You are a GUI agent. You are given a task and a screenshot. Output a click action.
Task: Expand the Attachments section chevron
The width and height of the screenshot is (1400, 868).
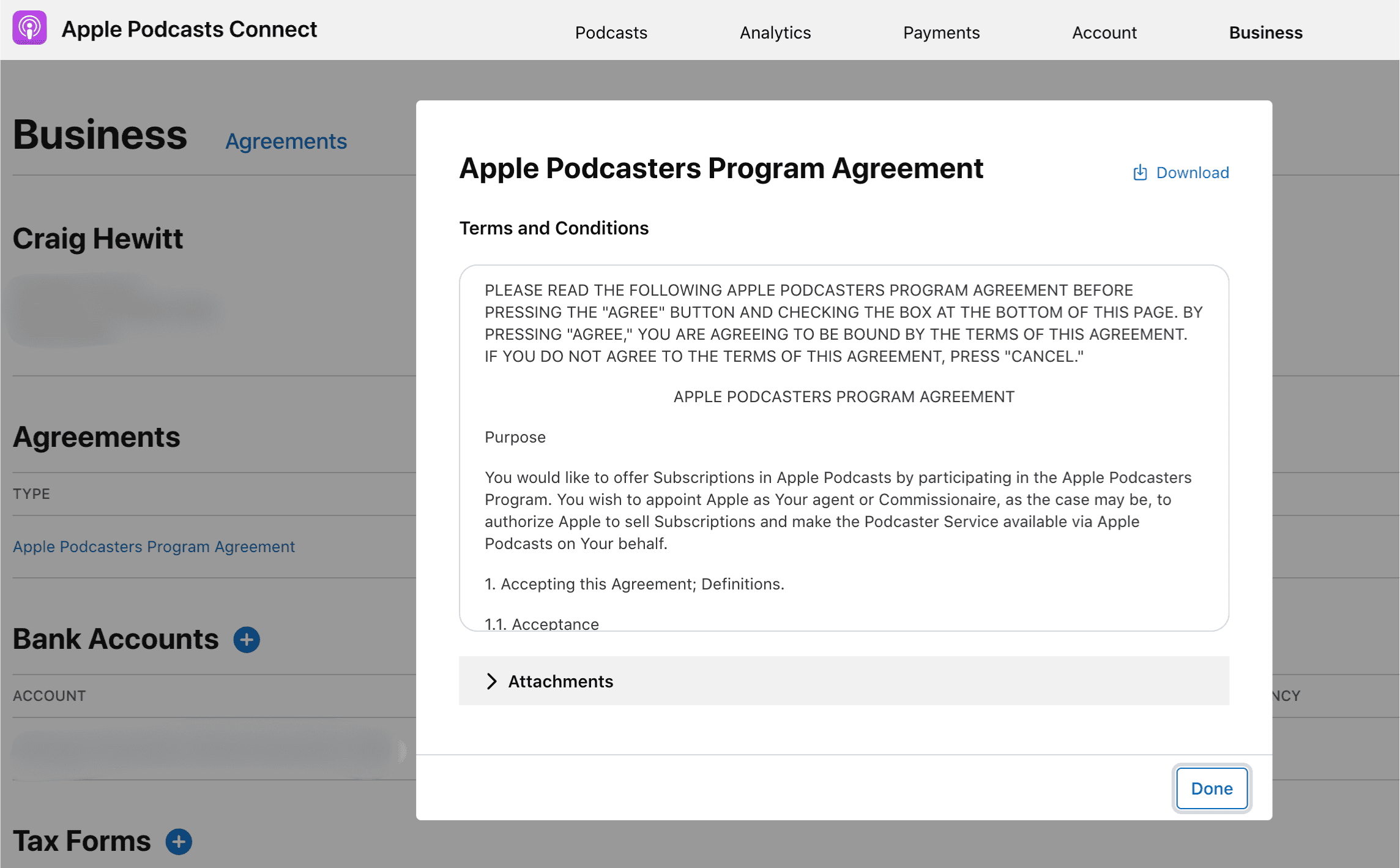coord(491,681)
